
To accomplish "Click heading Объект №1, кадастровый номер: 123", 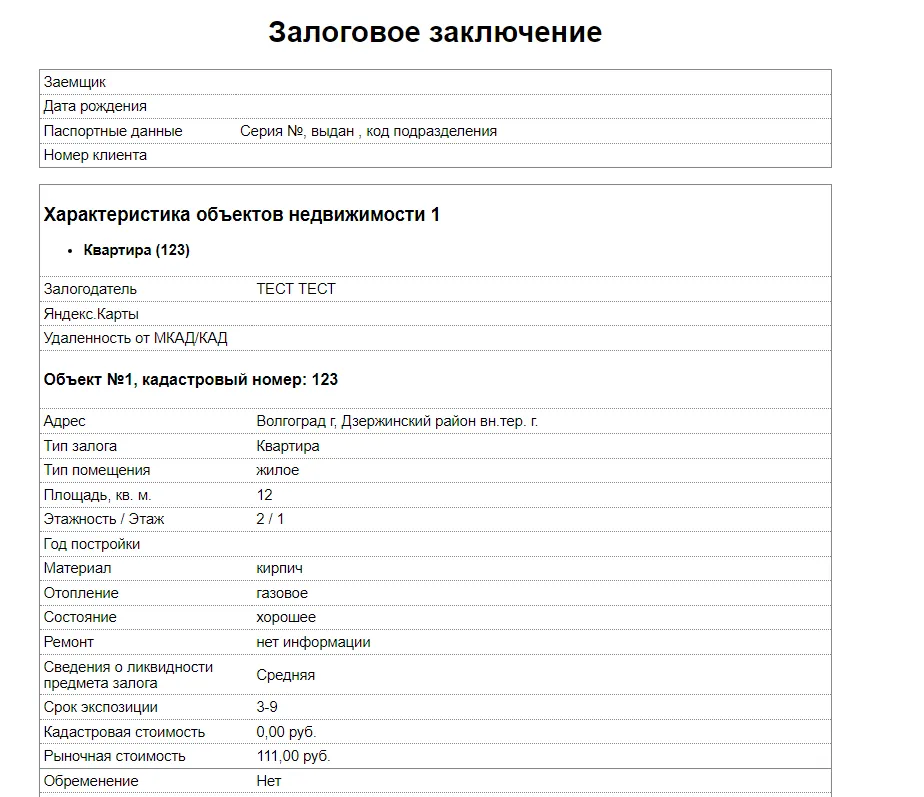I will [190, 379].
